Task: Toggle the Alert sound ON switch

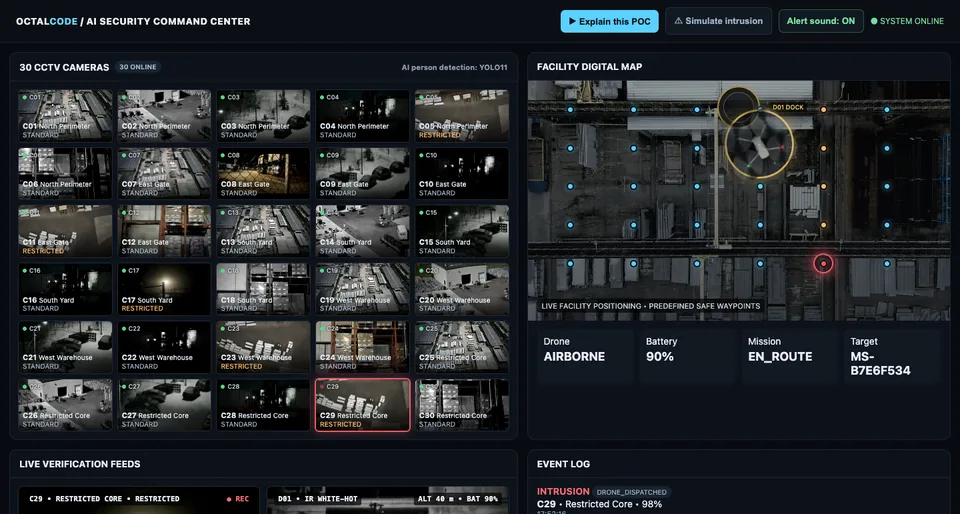Action: click(x=820, y=21)
